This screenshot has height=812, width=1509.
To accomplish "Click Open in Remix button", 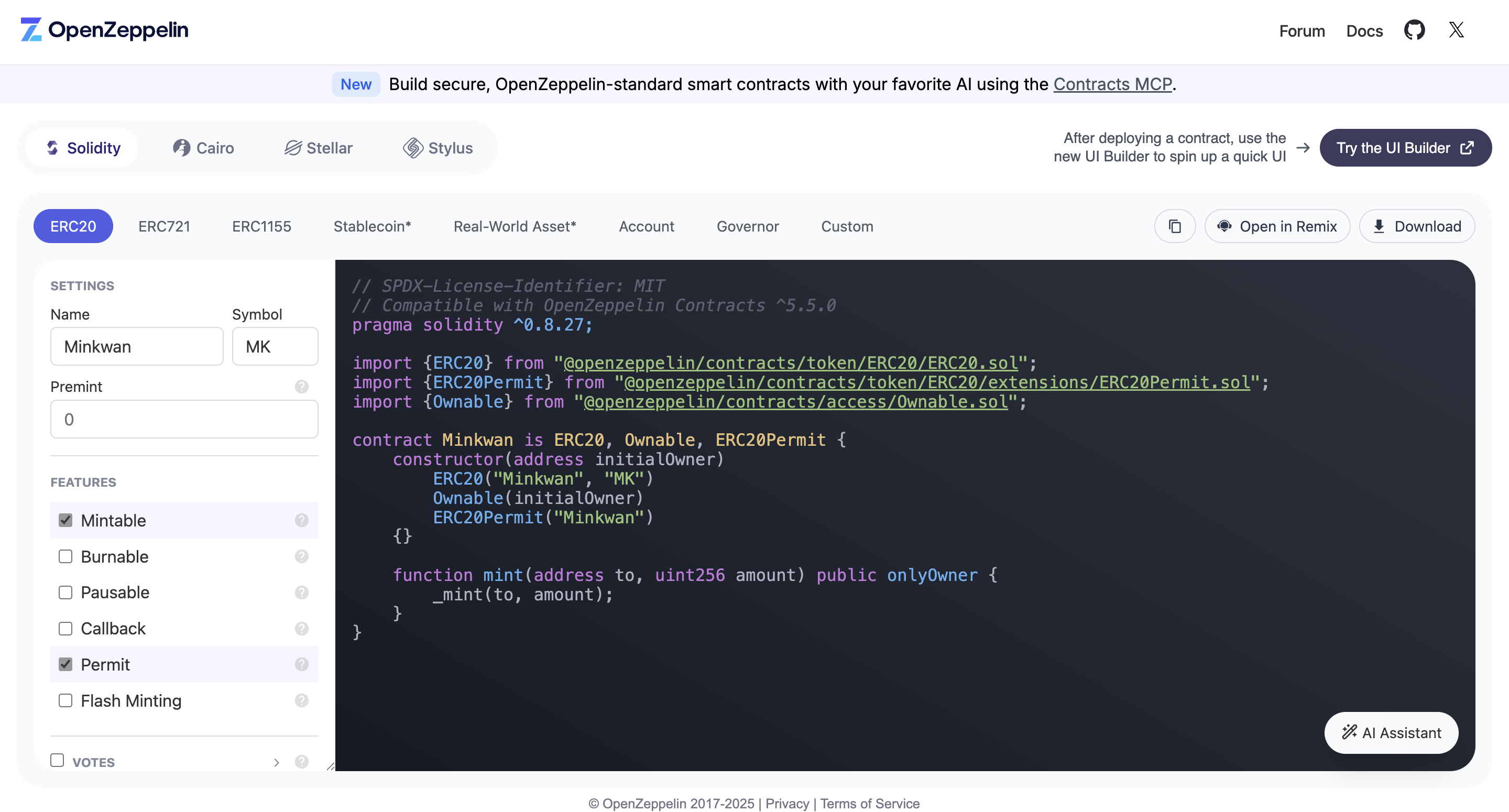I will coord(1277,226).
